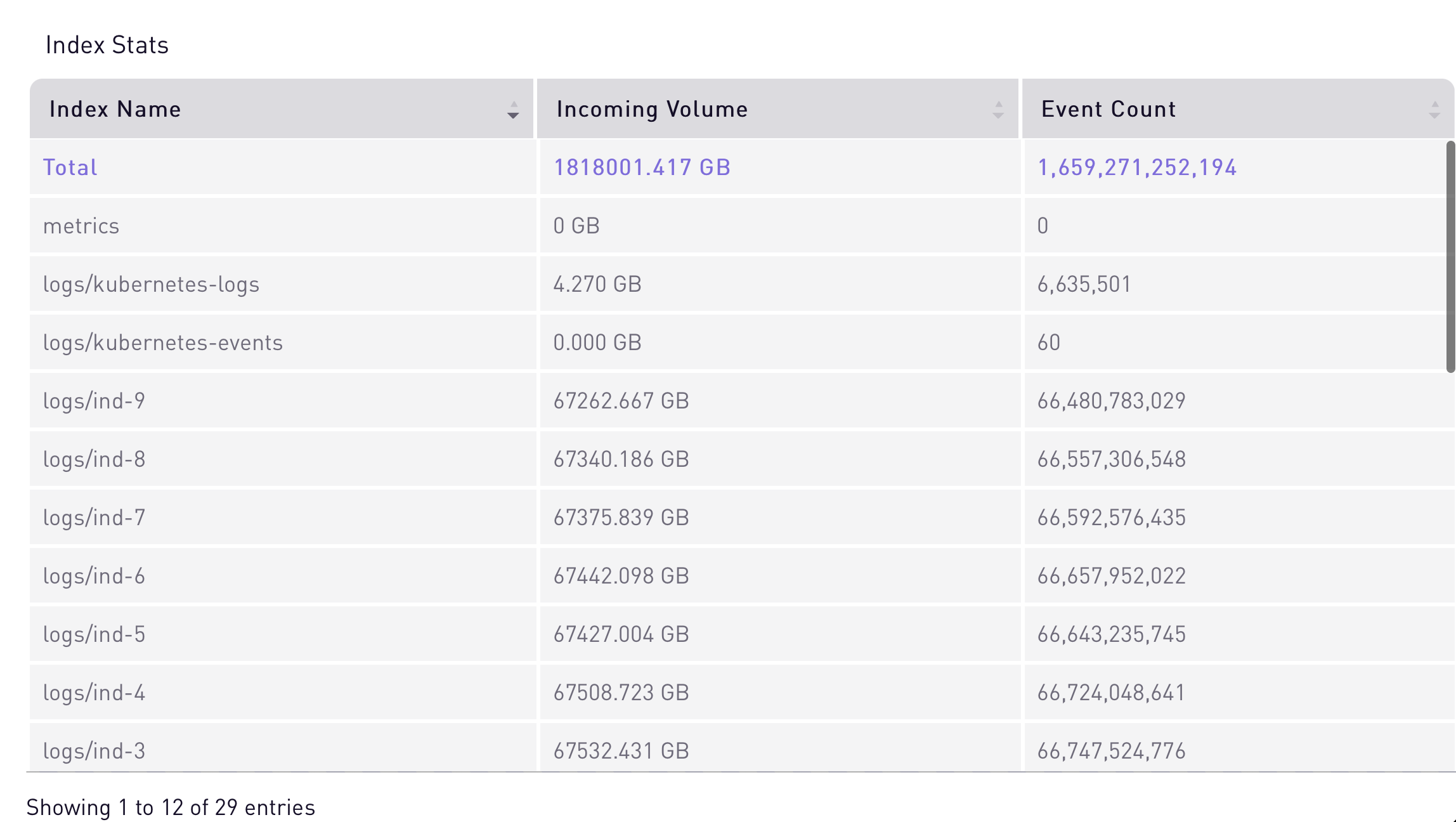Click the metrics event count 0
1456x822 pixels.
click(x=1043, y=226)
